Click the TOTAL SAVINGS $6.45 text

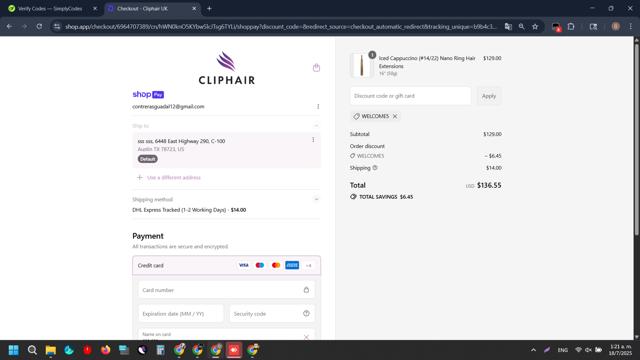[386, 197]
